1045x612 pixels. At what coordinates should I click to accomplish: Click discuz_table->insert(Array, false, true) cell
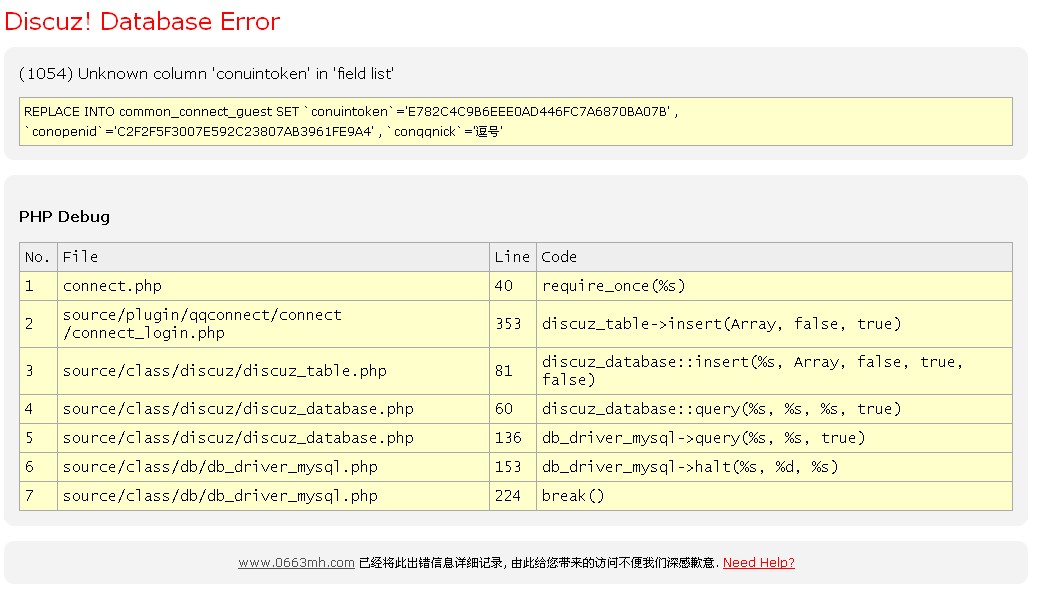point(774,324)
